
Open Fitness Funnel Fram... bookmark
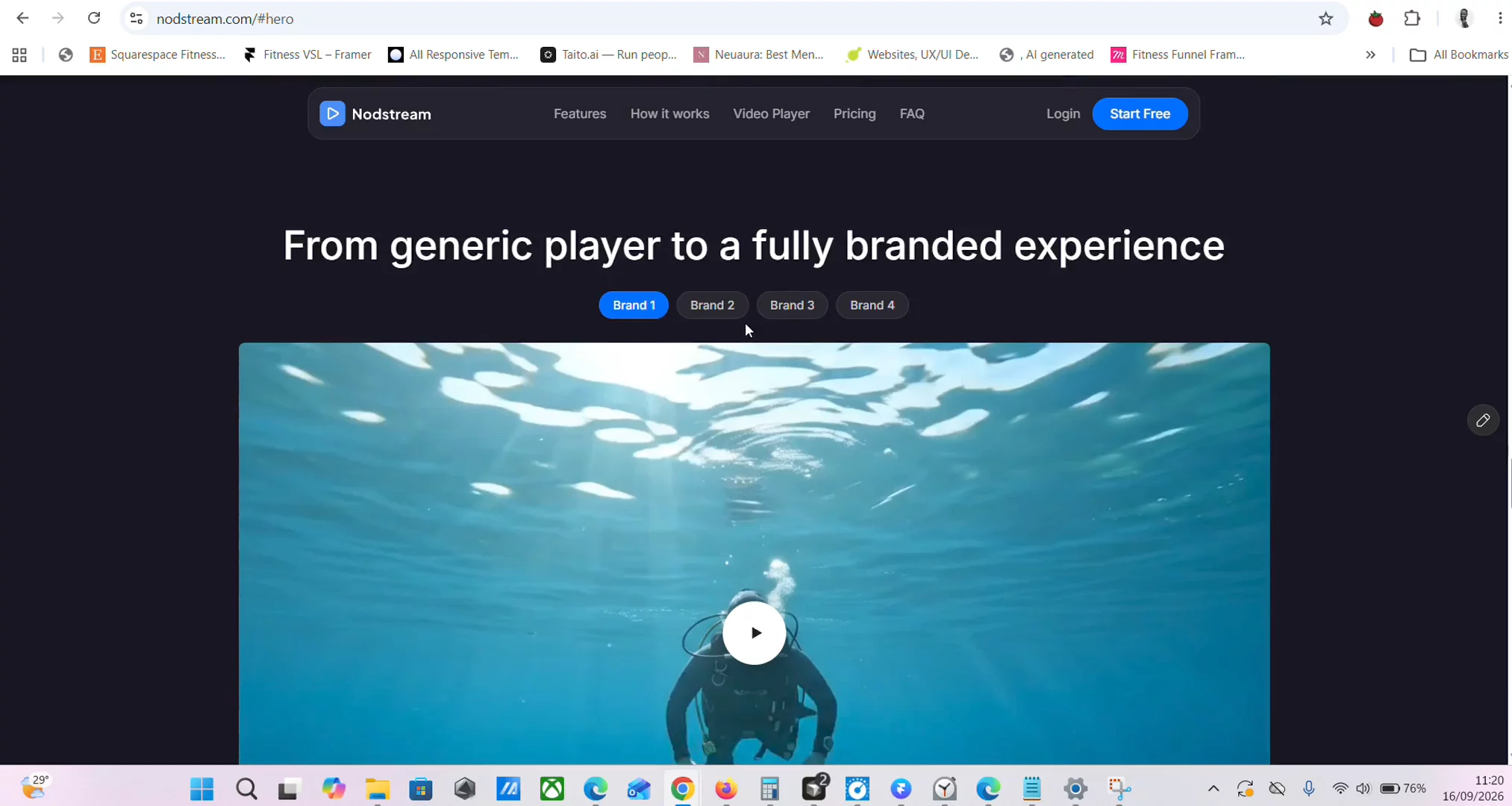[1178, 54]
